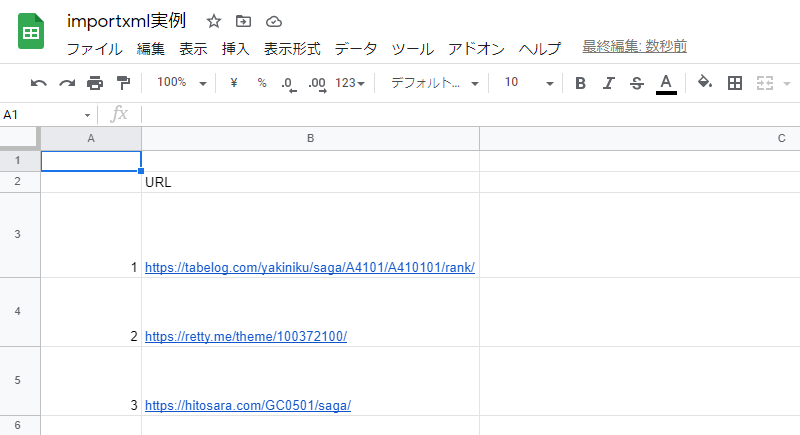Image resolution: width=800 pixels, height=435 pixels.
Task: Select cell A3 containing 1
Action: tap(91, 235)
